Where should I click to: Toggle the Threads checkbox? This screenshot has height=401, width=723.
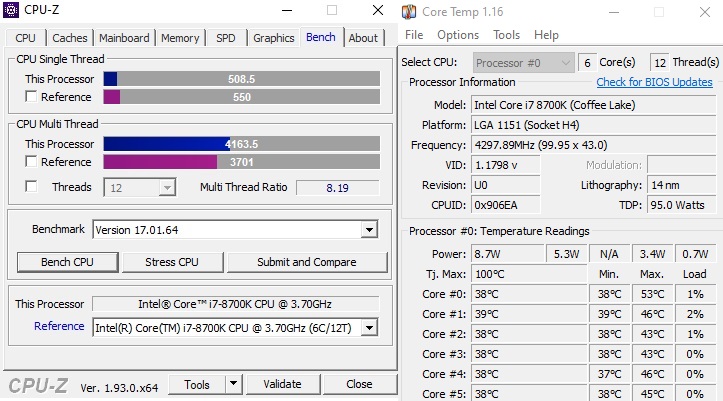[x=31, y=187]
